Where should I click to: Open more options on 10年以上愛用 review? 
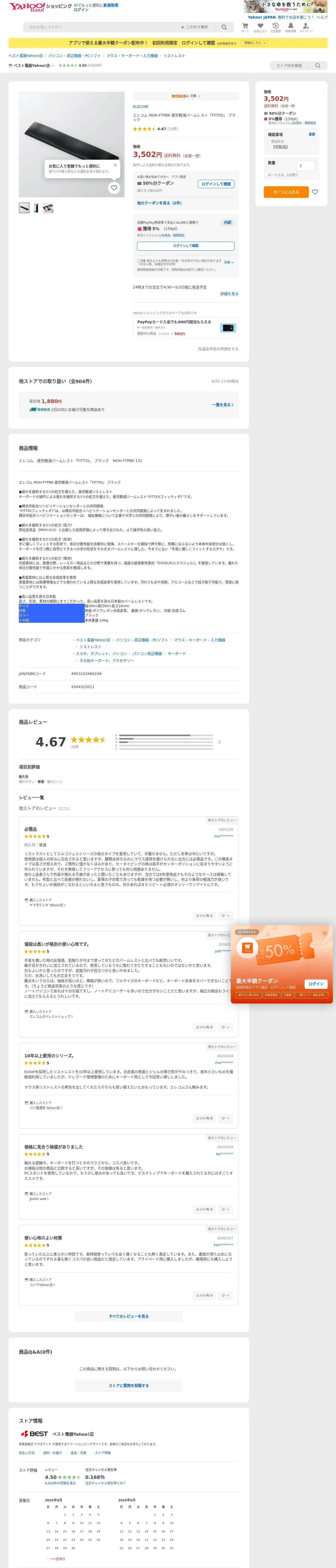click(226, 1118)
